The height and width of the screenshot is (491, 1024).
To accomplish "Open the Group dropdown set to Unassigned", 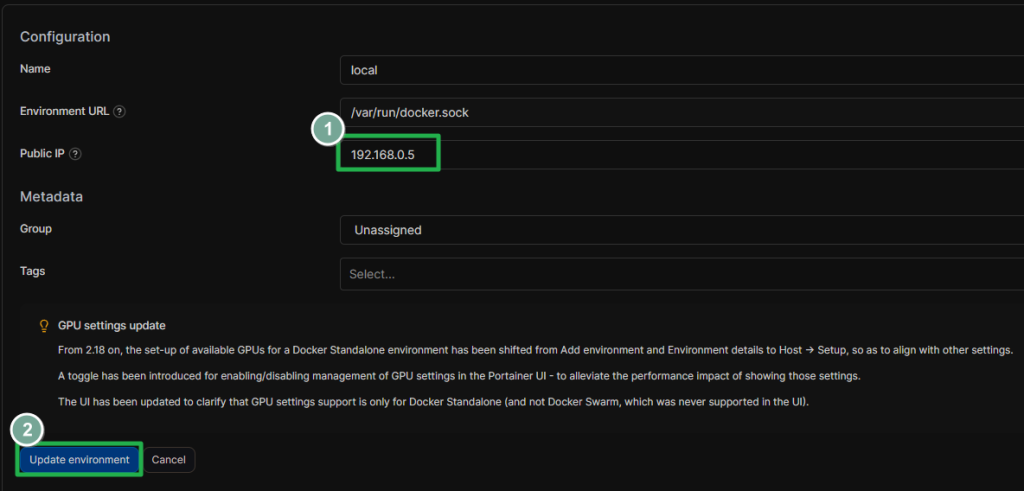I will point(680,230).
